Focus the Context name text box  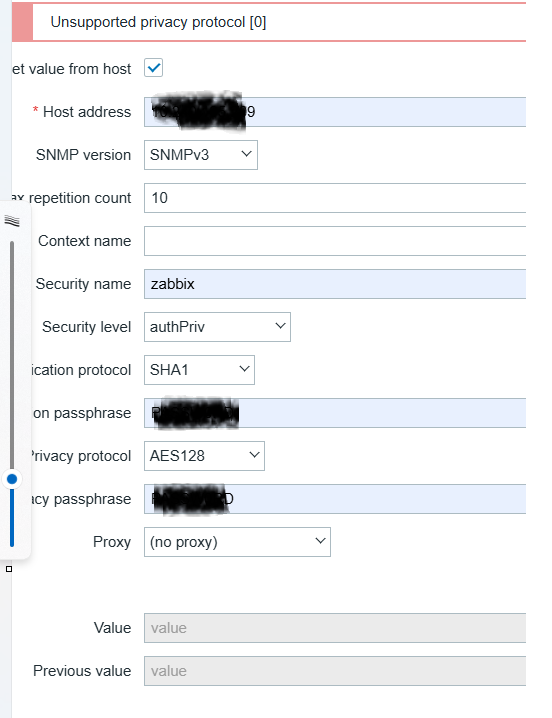335,241
